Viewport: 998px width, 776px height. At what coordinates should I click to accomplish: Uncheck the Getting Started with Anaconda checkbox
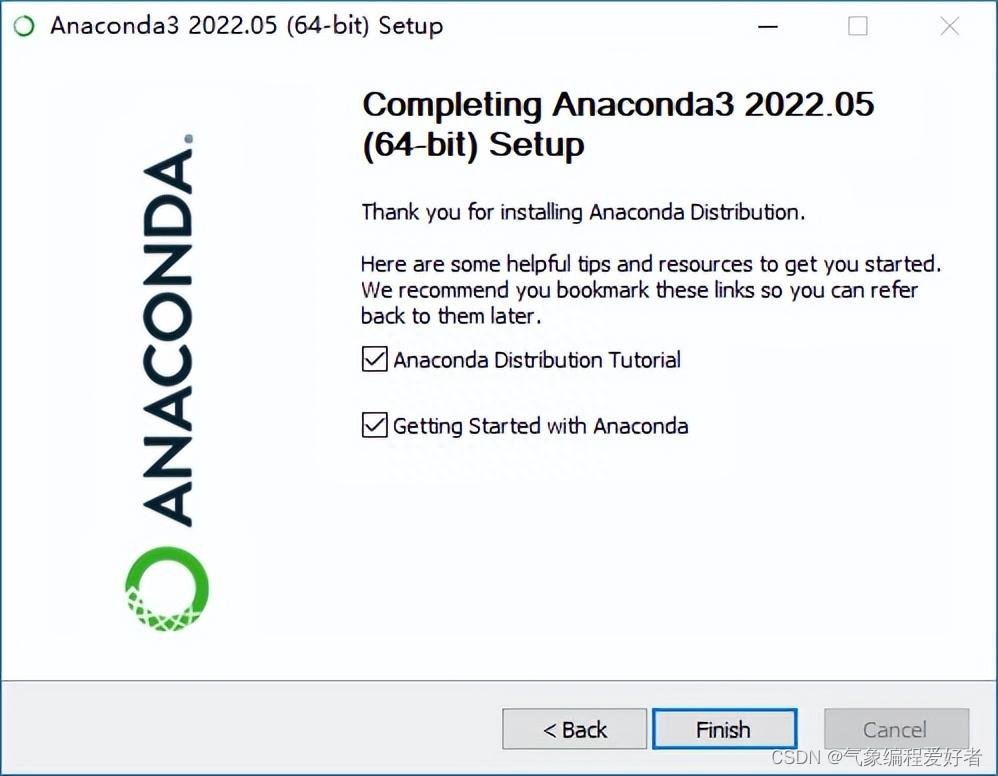[374, 425]
